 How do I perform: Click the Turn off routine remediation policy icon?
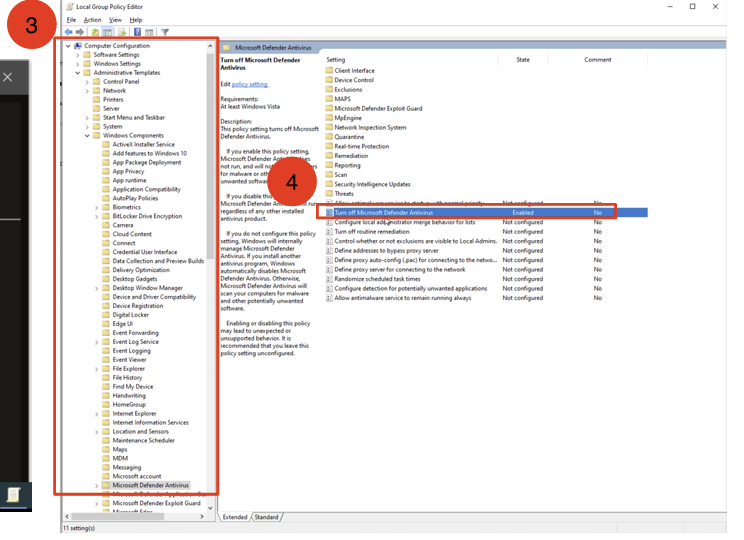coord(329,232)
